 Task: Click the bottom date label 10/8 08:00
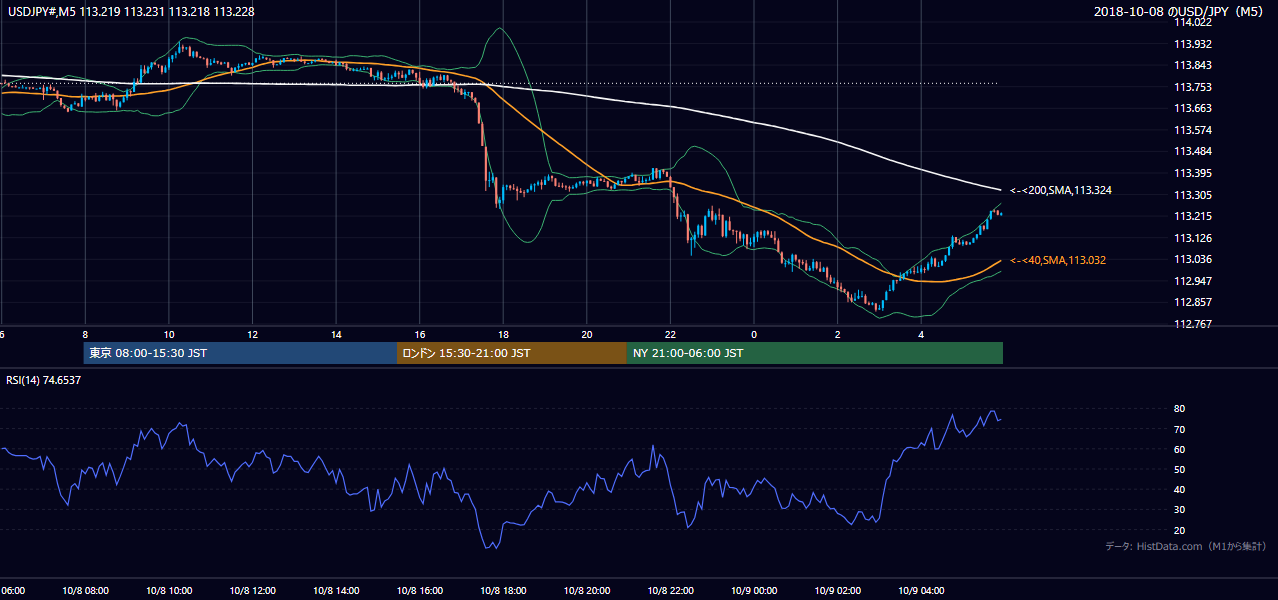(x=85, y=590)
